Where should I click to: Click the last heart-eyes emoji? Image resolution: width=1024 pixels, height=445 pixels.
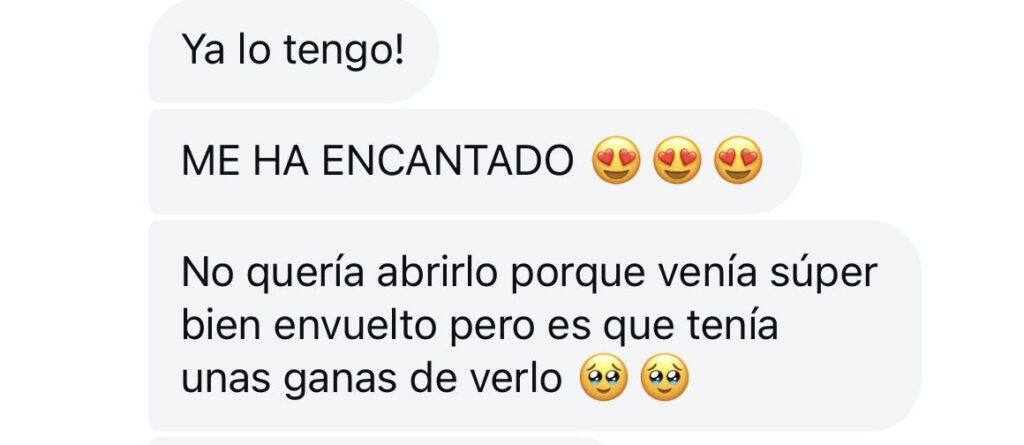(738, 161)
